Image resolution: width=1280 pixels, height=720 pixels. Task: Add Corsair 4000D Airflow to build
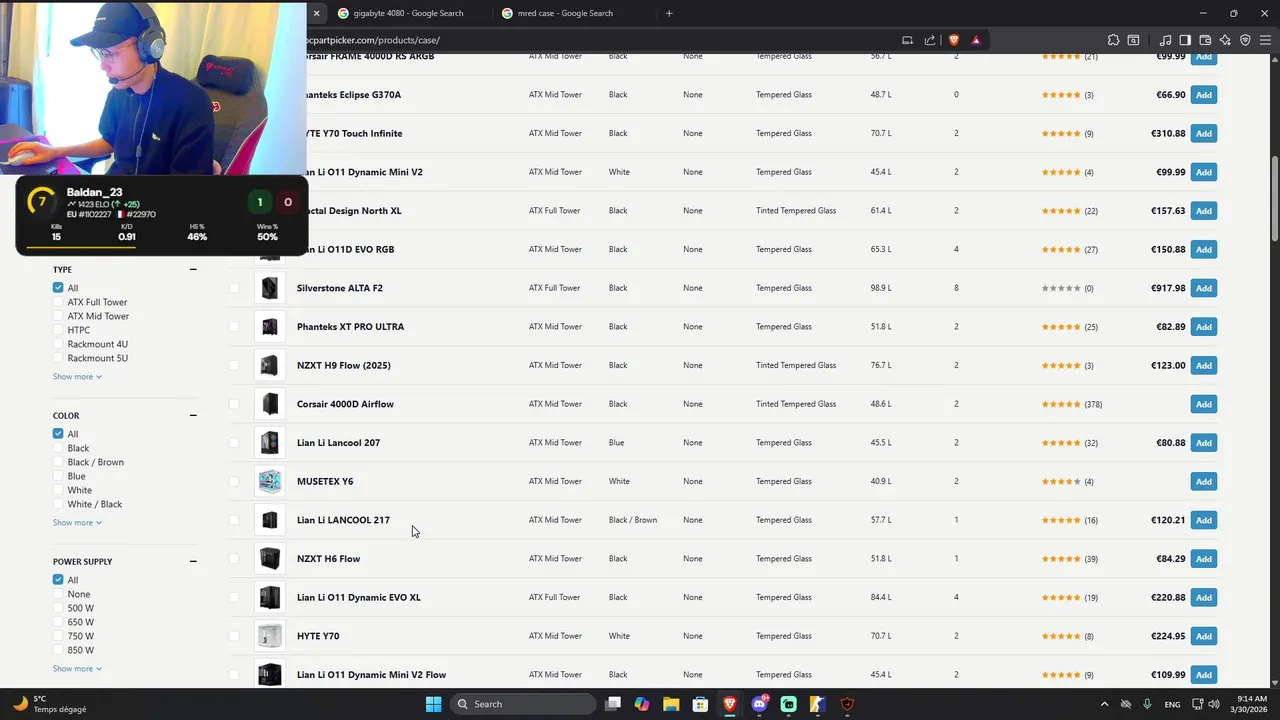(1204, 404)
